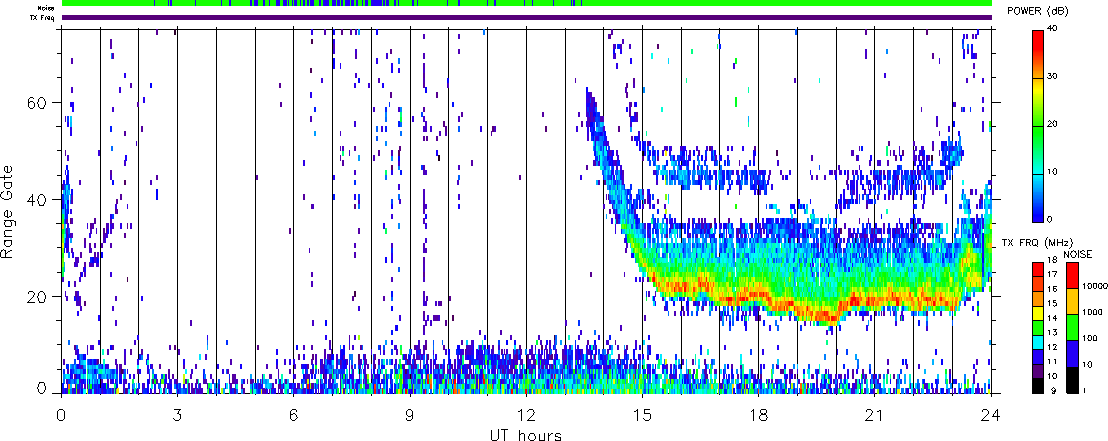Select the 10 label on the TX FRQ legend
The height and width of the screenshot is (441, 1108).
pos(1053,376)
